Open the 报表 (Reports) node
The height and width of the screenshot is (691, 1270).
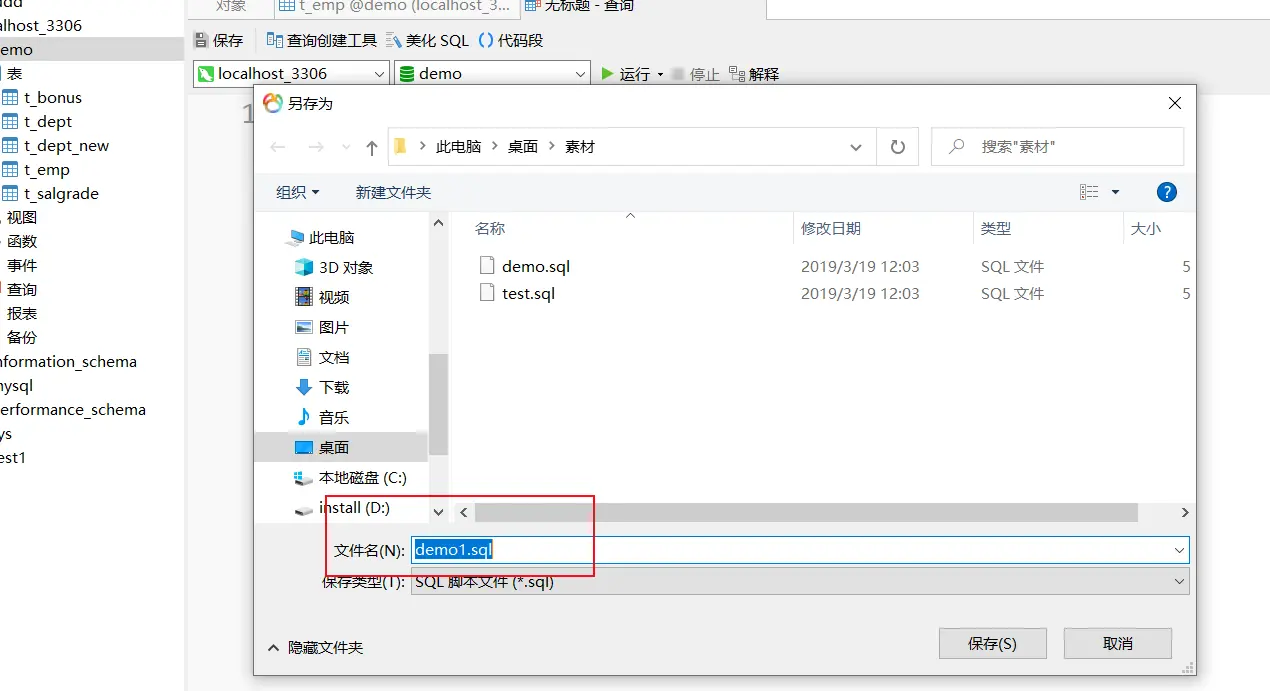pyautogui.click(x=22, y=313)
